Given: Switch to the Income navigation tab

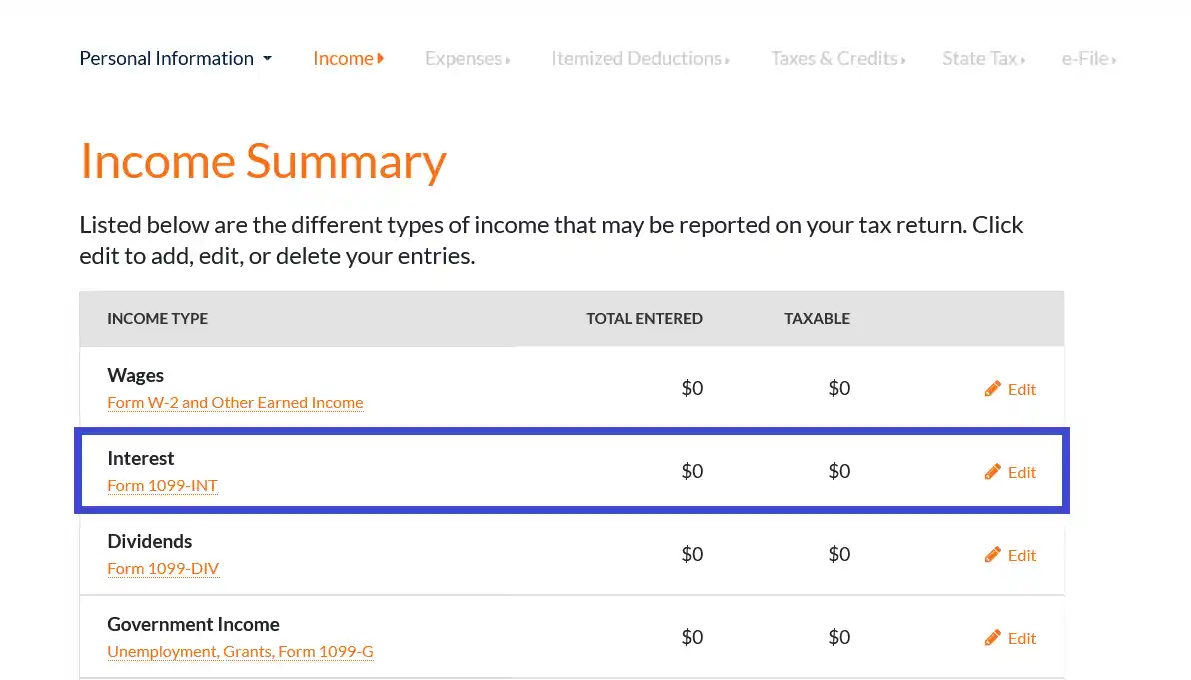Looking at the screenshot, I should 343,58.
